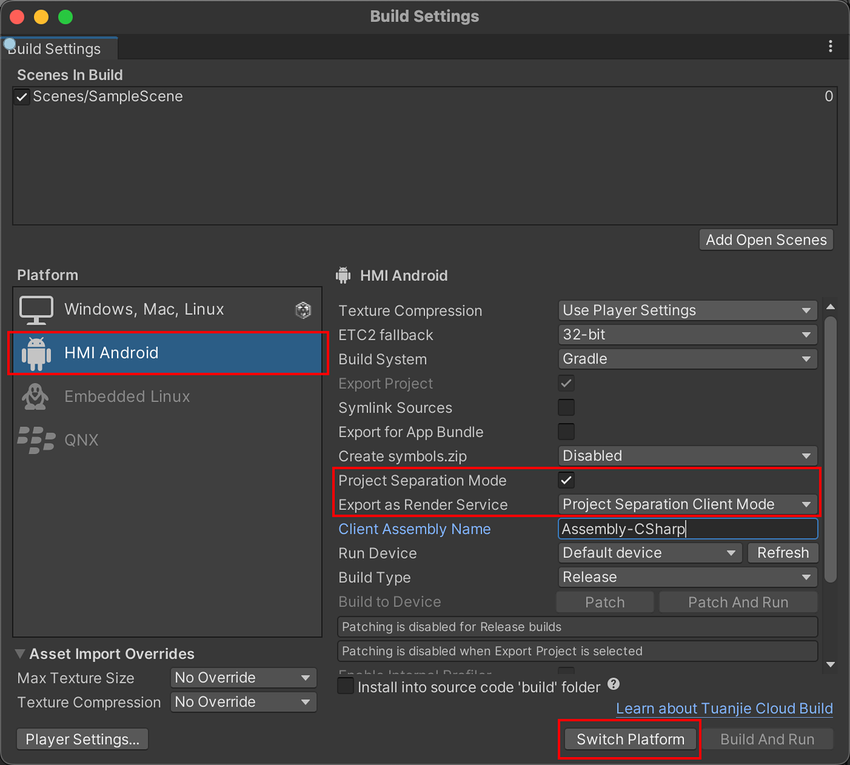Open the Learn about Tuanjie Cloud Build link

[724, 709]
